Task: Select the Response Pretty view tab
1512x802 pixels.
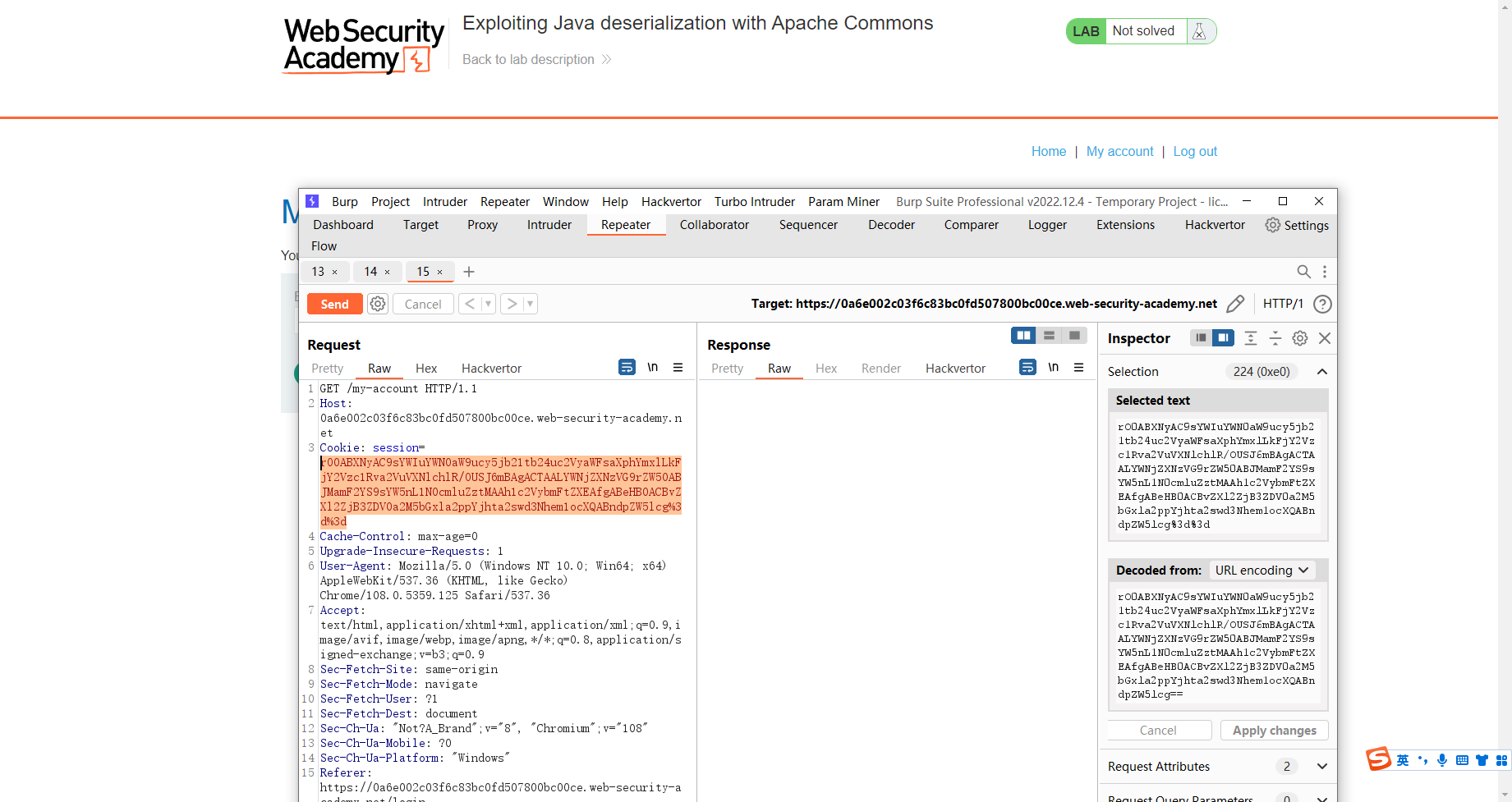Action: tap(727, 368)
